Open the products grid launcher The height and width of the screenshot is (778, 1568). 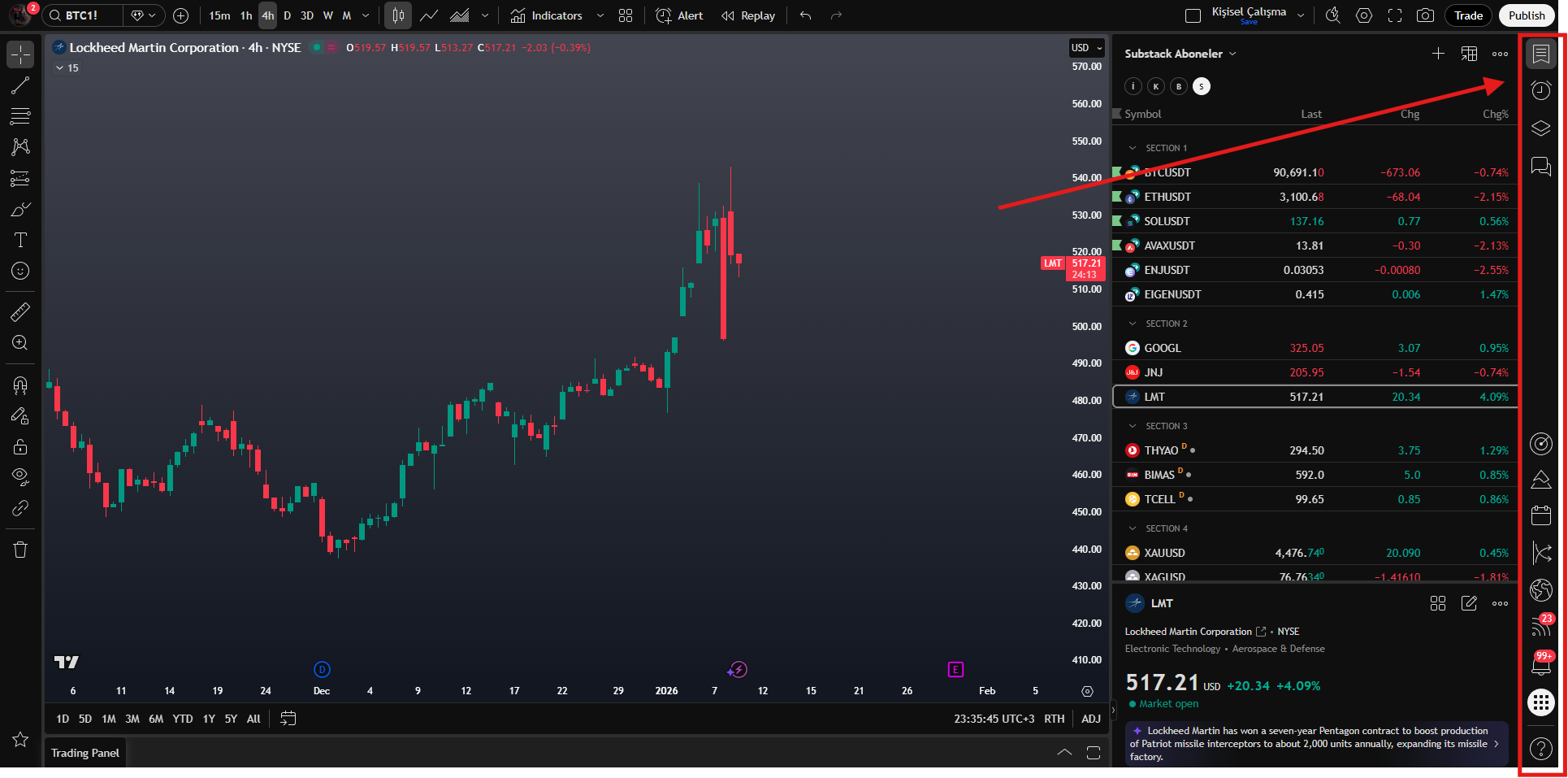1540,702
